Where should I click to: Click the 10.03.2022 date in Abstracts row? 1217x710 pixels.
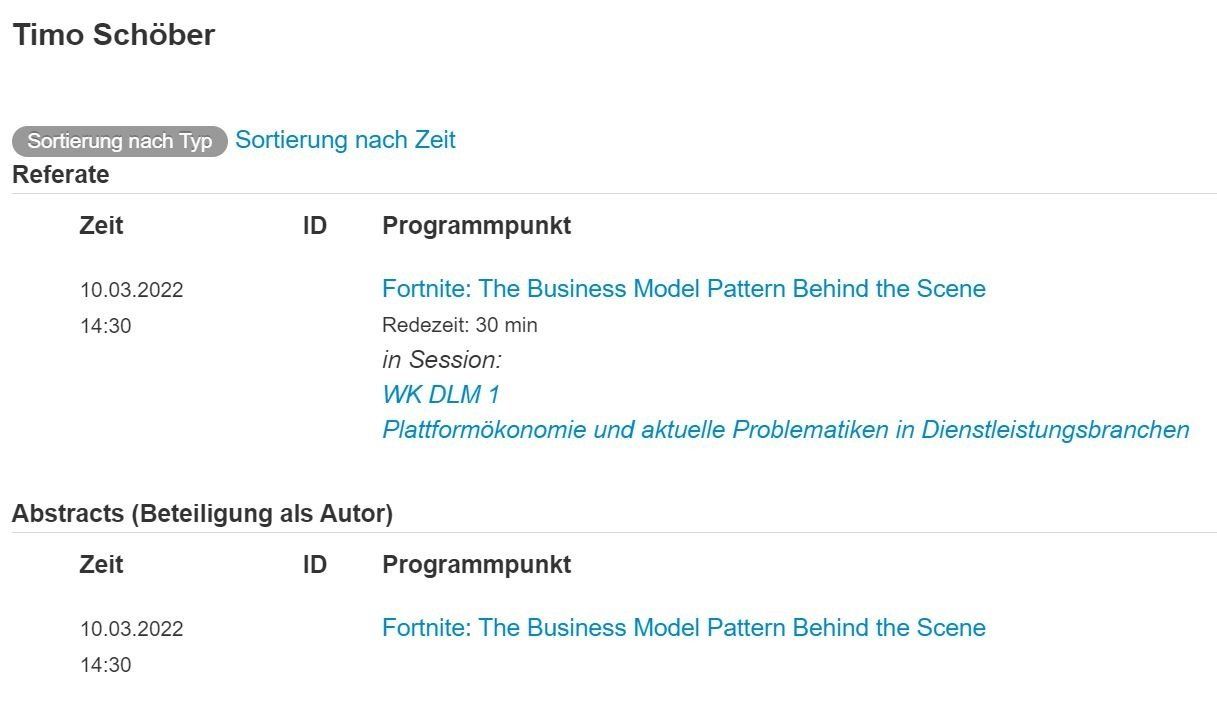131,629
